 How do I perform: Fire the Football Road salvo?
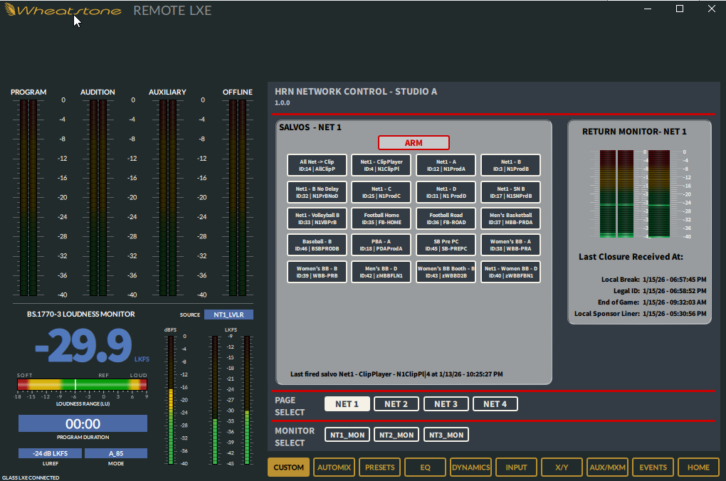[x=446, y=219]
